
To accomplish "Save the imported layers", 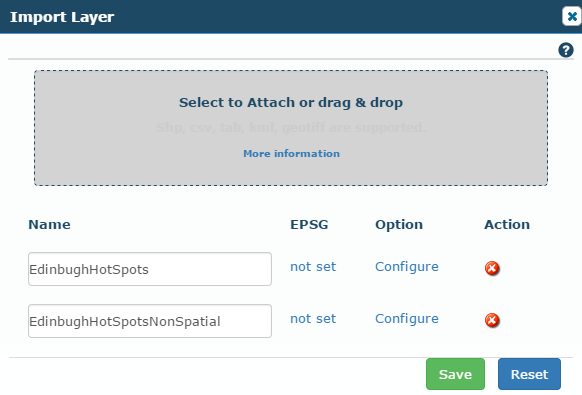I will coord(455,374).
